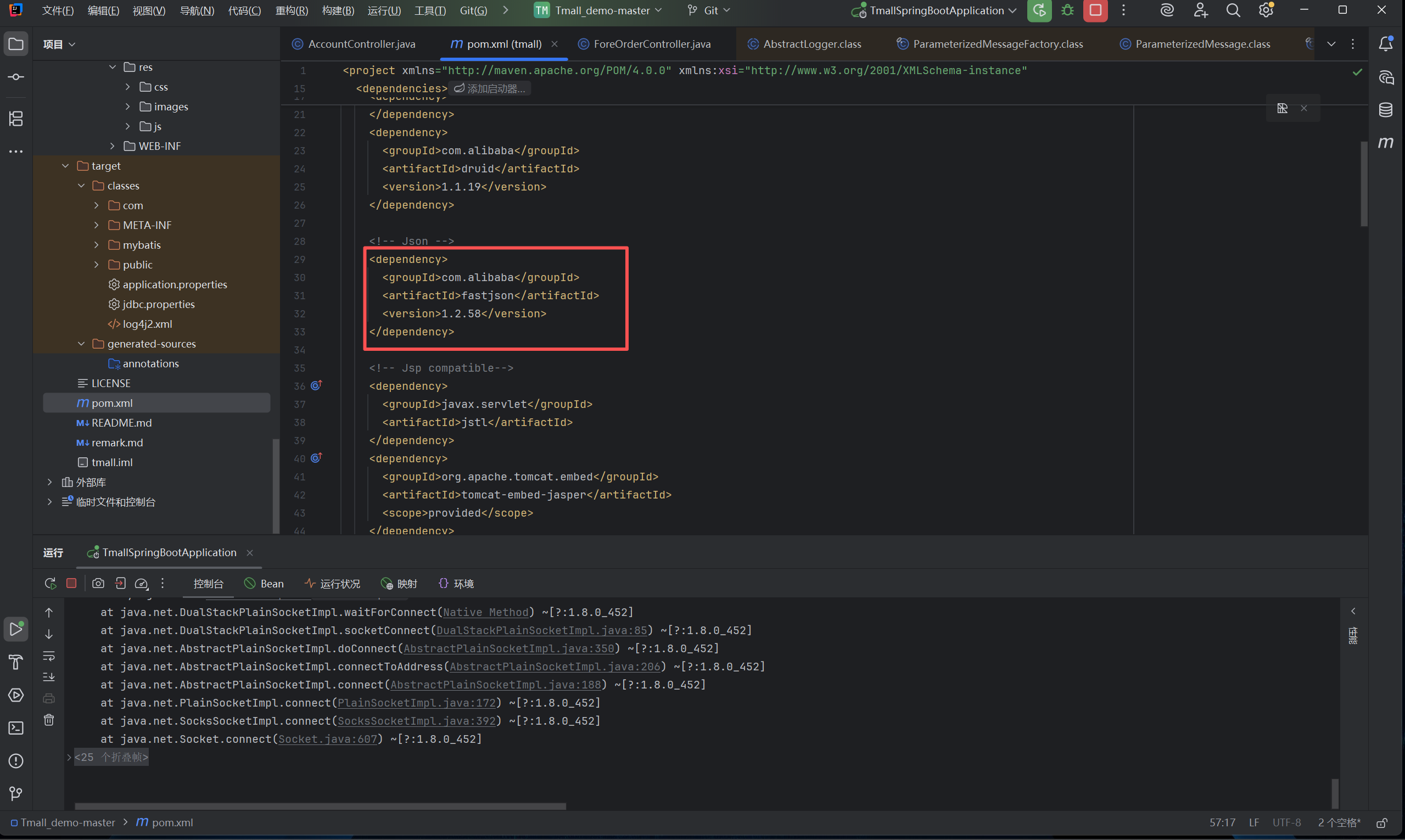Open the PlainSocketImpl.java:172 stack trace link

(x=416, y=702)
